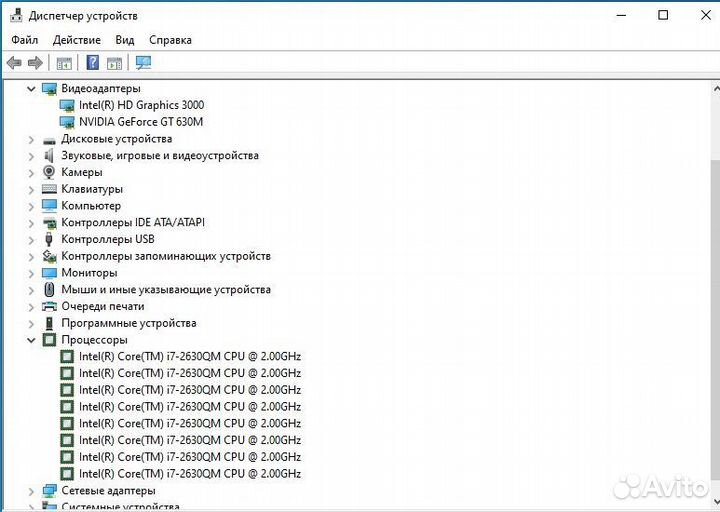
Task: Open the Вид menu
Action: point(124,40)
